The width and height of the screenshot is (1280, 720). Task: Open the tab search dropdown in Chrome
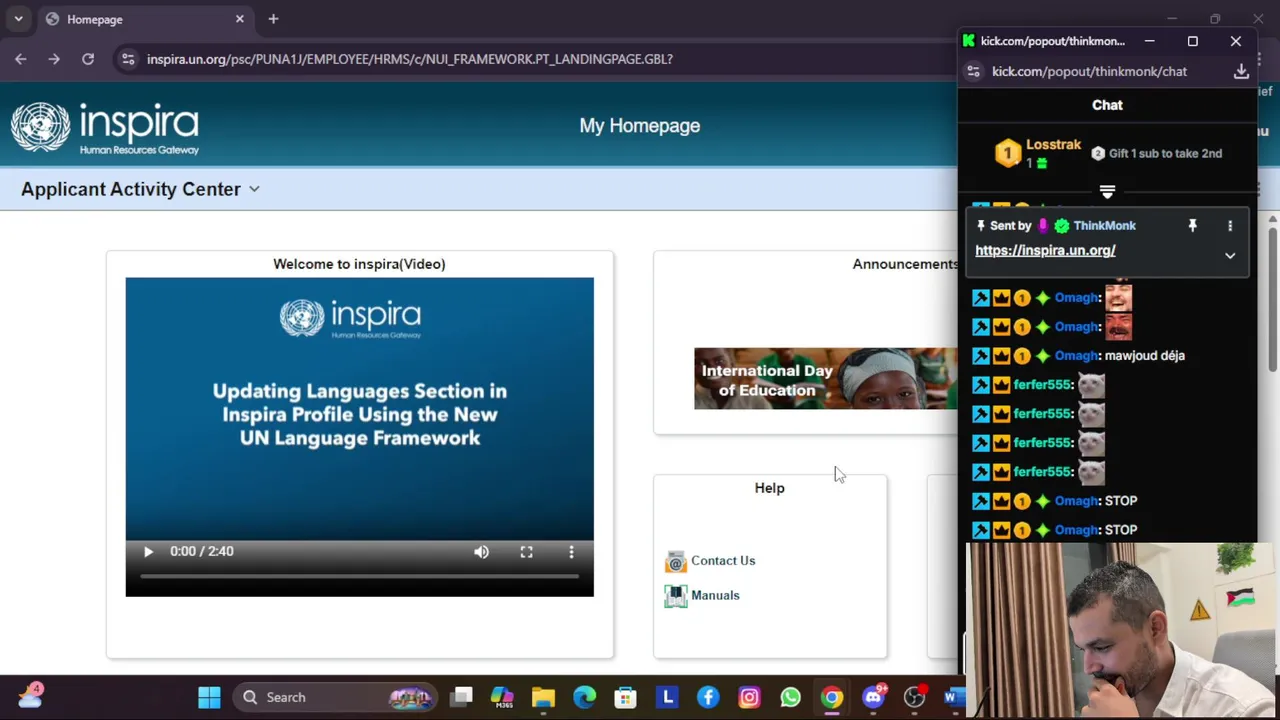click(x=18, y=19)
